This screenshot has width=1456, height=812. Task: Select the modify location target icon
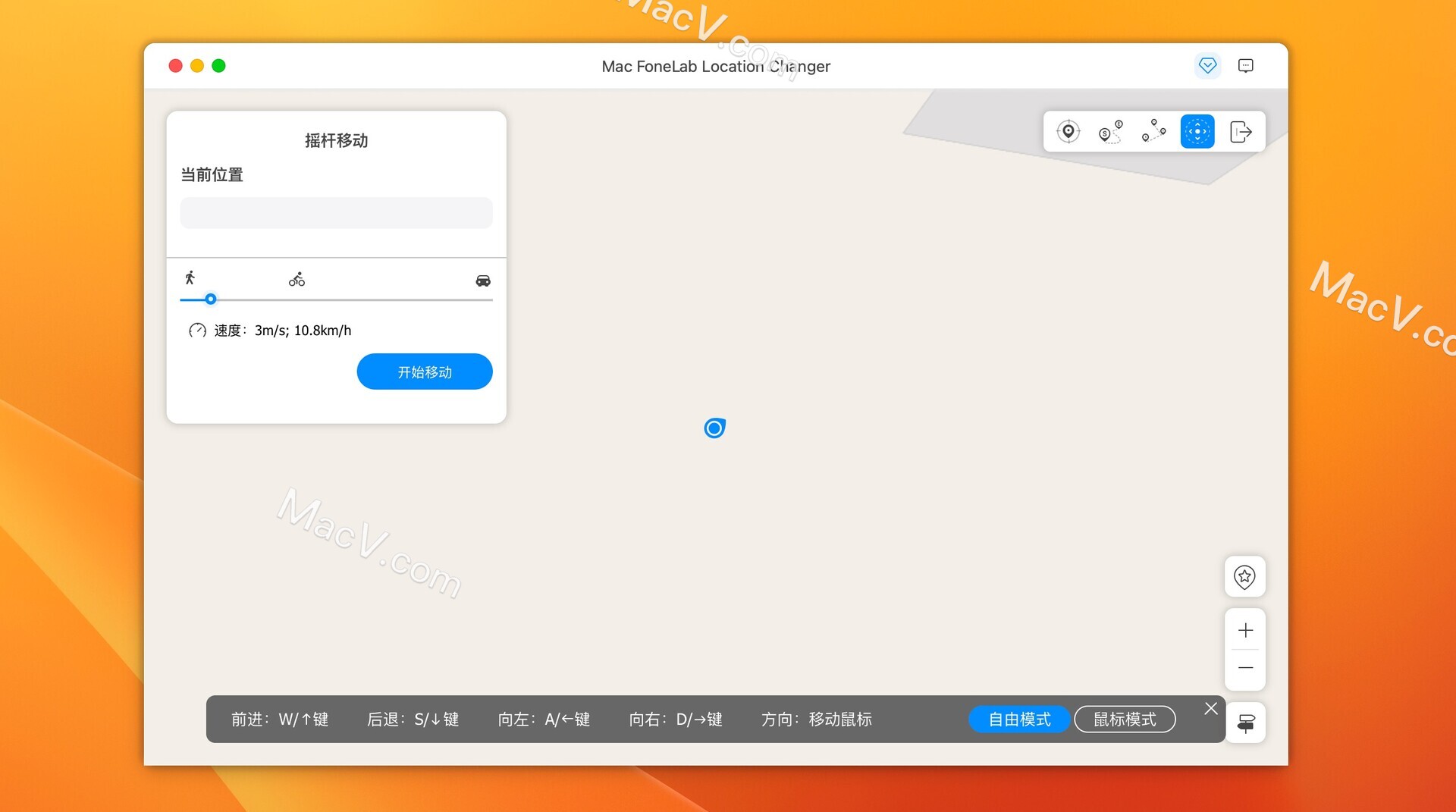click(x=1068, y=132)
